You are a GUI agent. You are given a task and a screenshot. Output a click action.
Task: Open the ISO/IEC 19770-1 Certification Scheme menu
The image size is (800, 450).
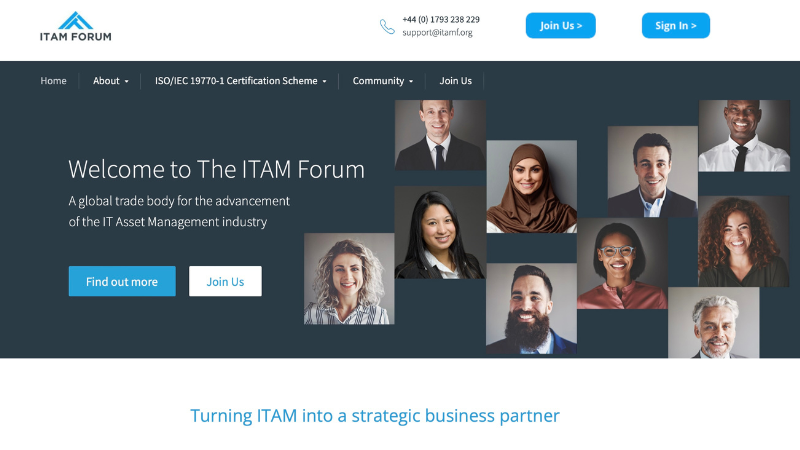(x=240, y=81)
